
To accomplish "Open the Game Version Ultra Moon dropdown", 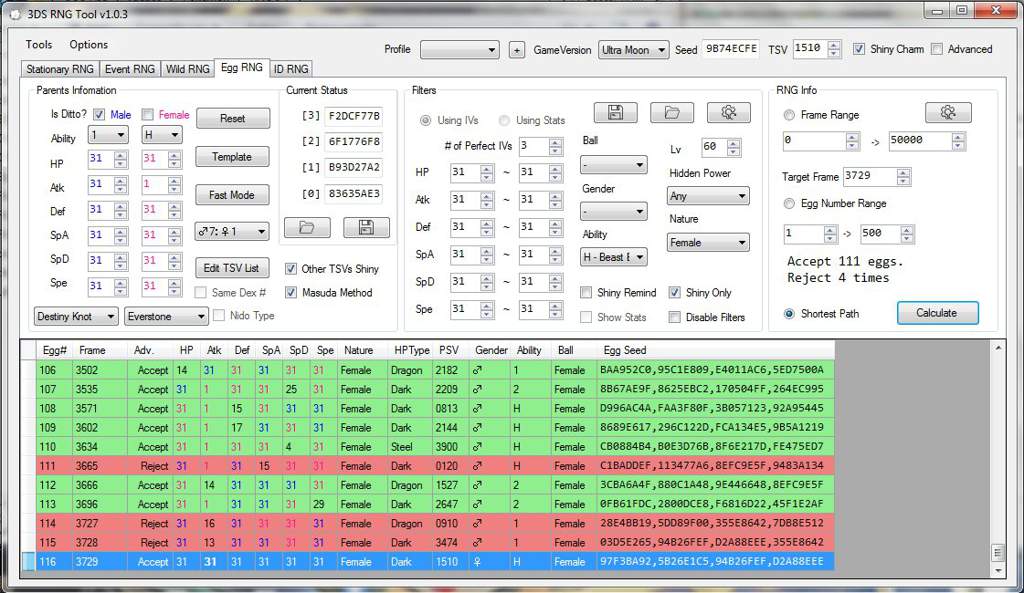I will [633, 50].
